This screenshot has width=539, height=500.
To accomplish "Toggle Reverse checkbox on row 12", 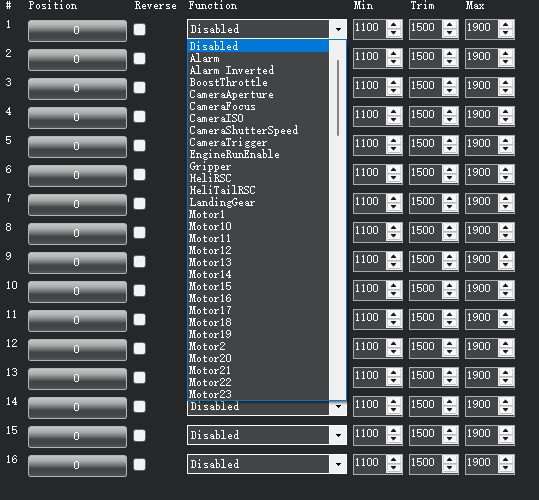I will click(140, 348).
